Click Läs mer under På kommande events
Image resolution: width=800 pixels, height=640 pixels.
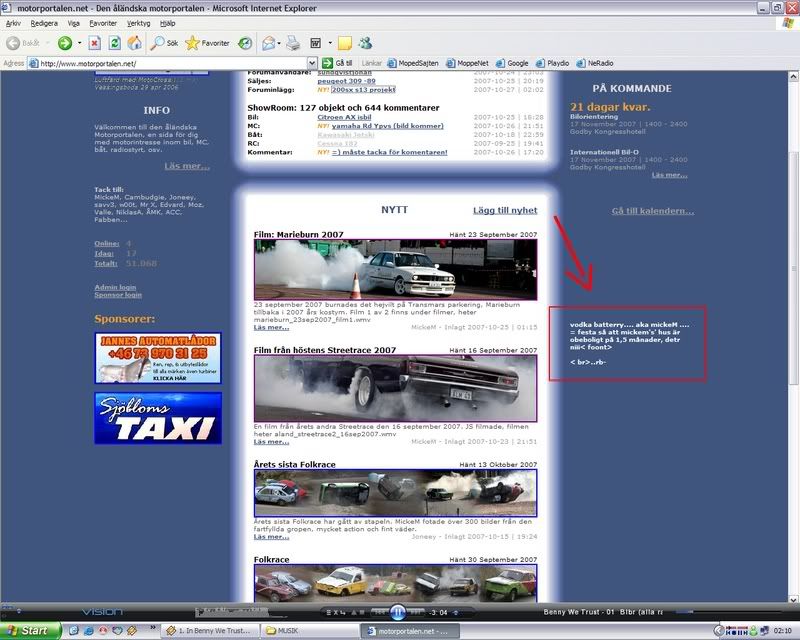[669, 175]
